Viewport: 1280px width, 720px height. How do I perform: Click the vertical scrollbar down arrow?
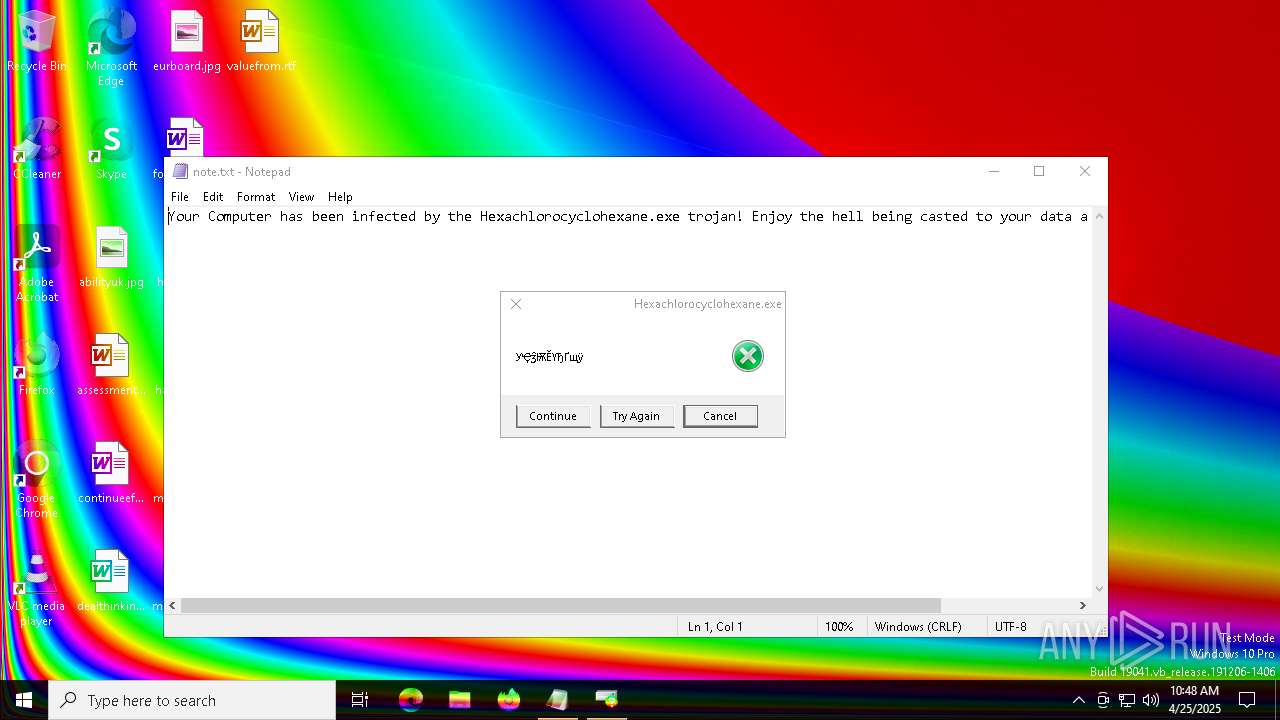1100,589
